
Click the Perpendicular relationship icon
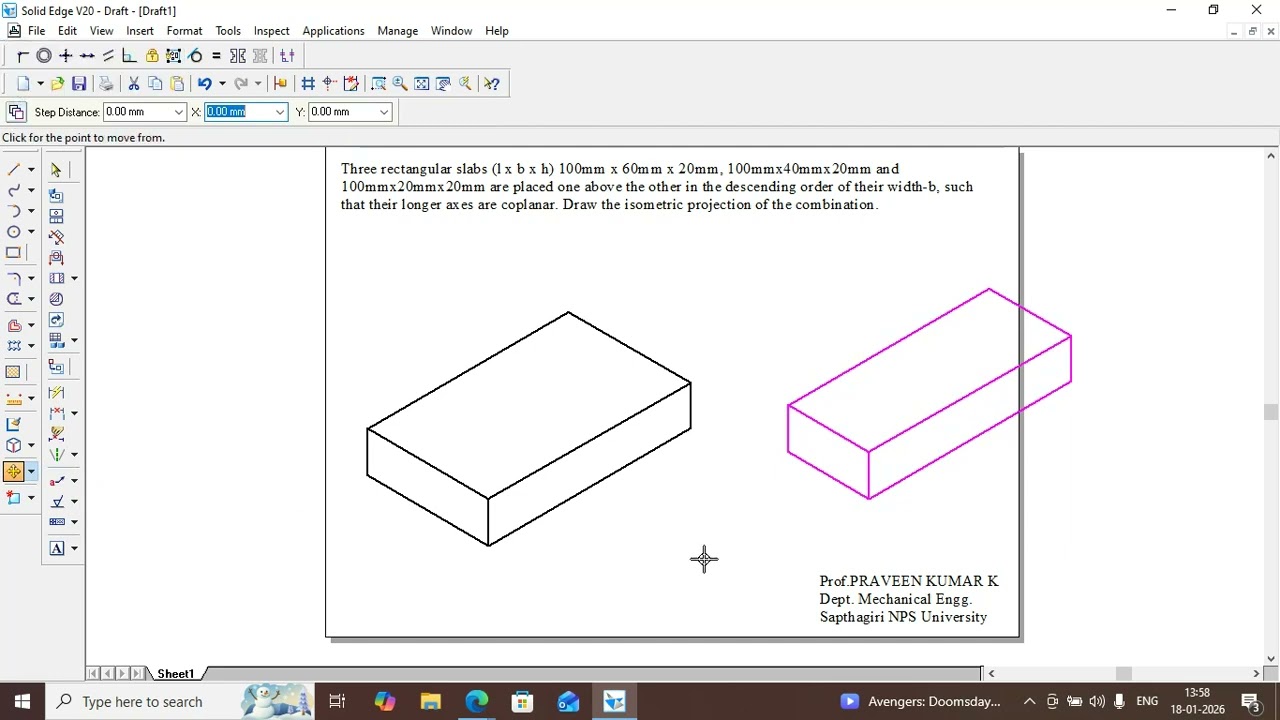[x=130, y=56]
